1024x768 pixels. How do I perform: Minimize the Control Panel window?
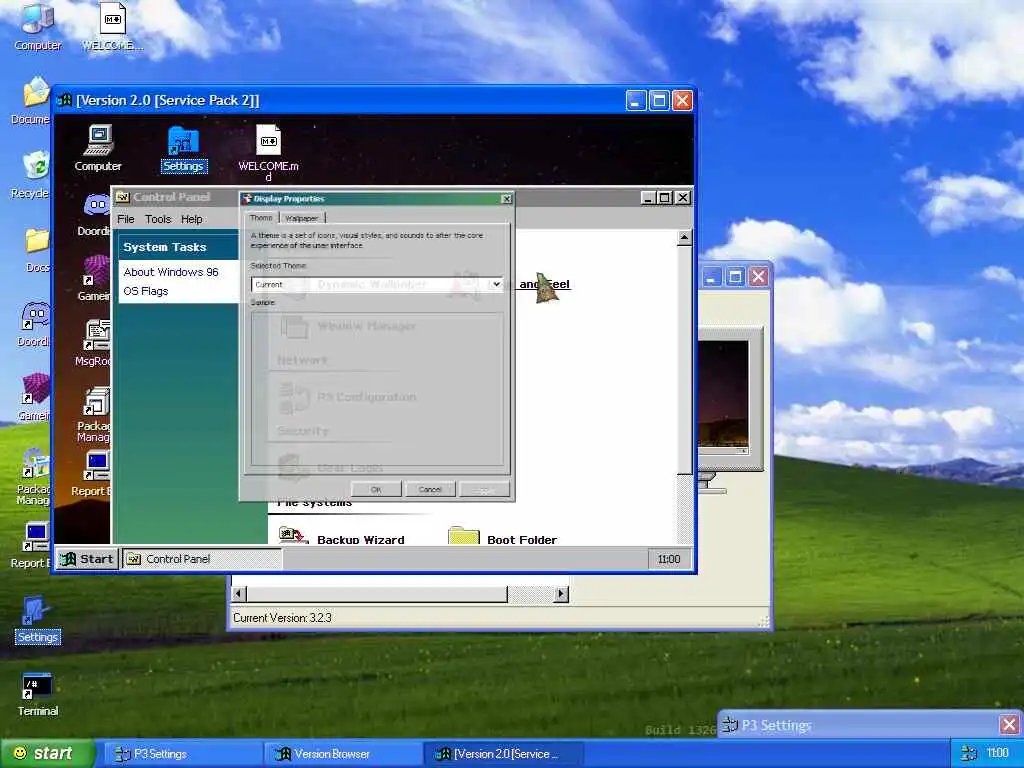648,198
